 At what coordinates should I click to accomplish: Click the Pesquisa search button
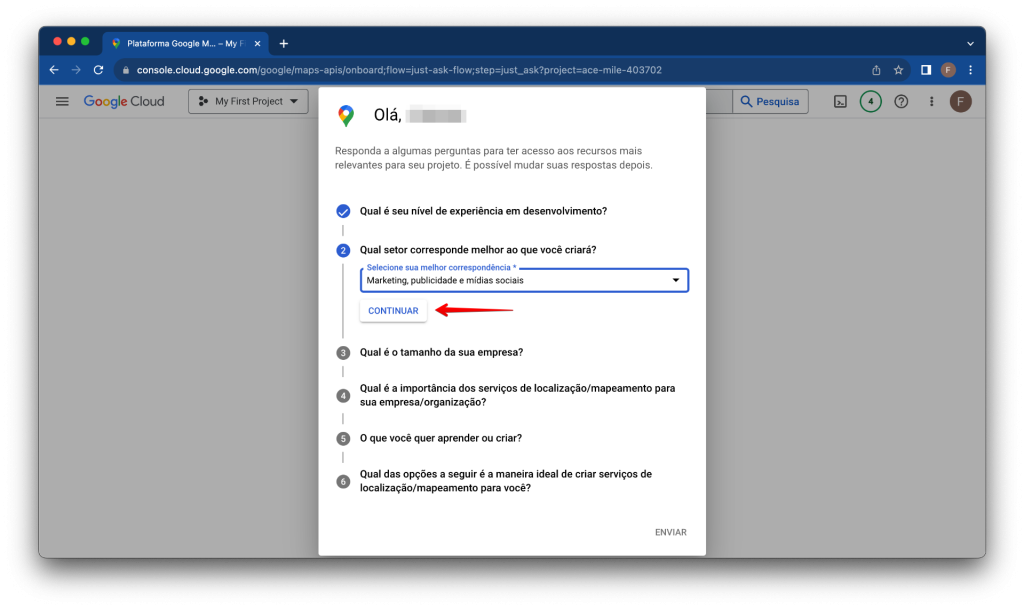(771, 101)
